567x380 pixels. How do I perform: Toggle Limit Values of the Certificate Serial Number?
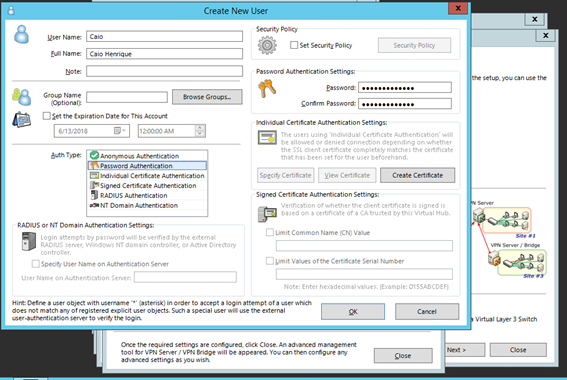point(270,261)
